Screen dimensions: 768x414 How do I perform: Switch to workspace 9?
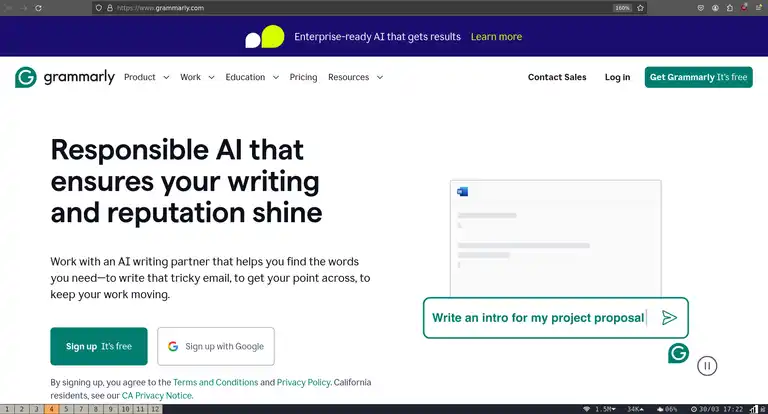[x=111, y=409]
